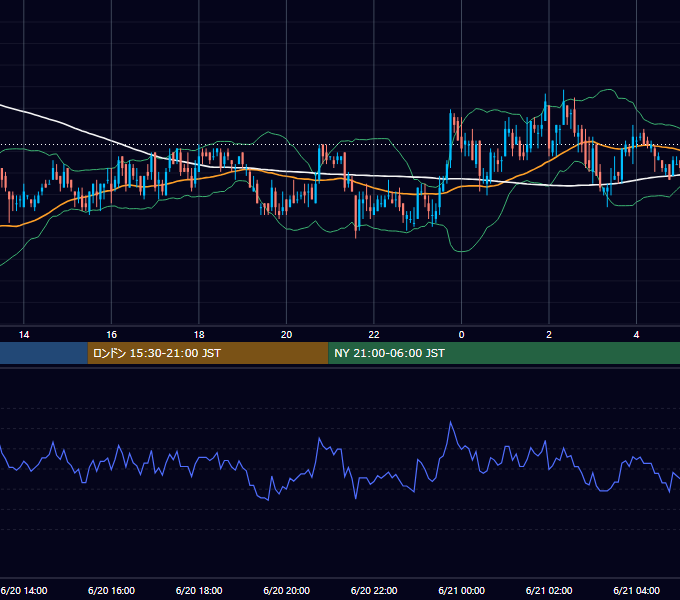Click the 6/20 14:00 date label
The height and width of the screenshot is (600, 680).
[24, 590]
